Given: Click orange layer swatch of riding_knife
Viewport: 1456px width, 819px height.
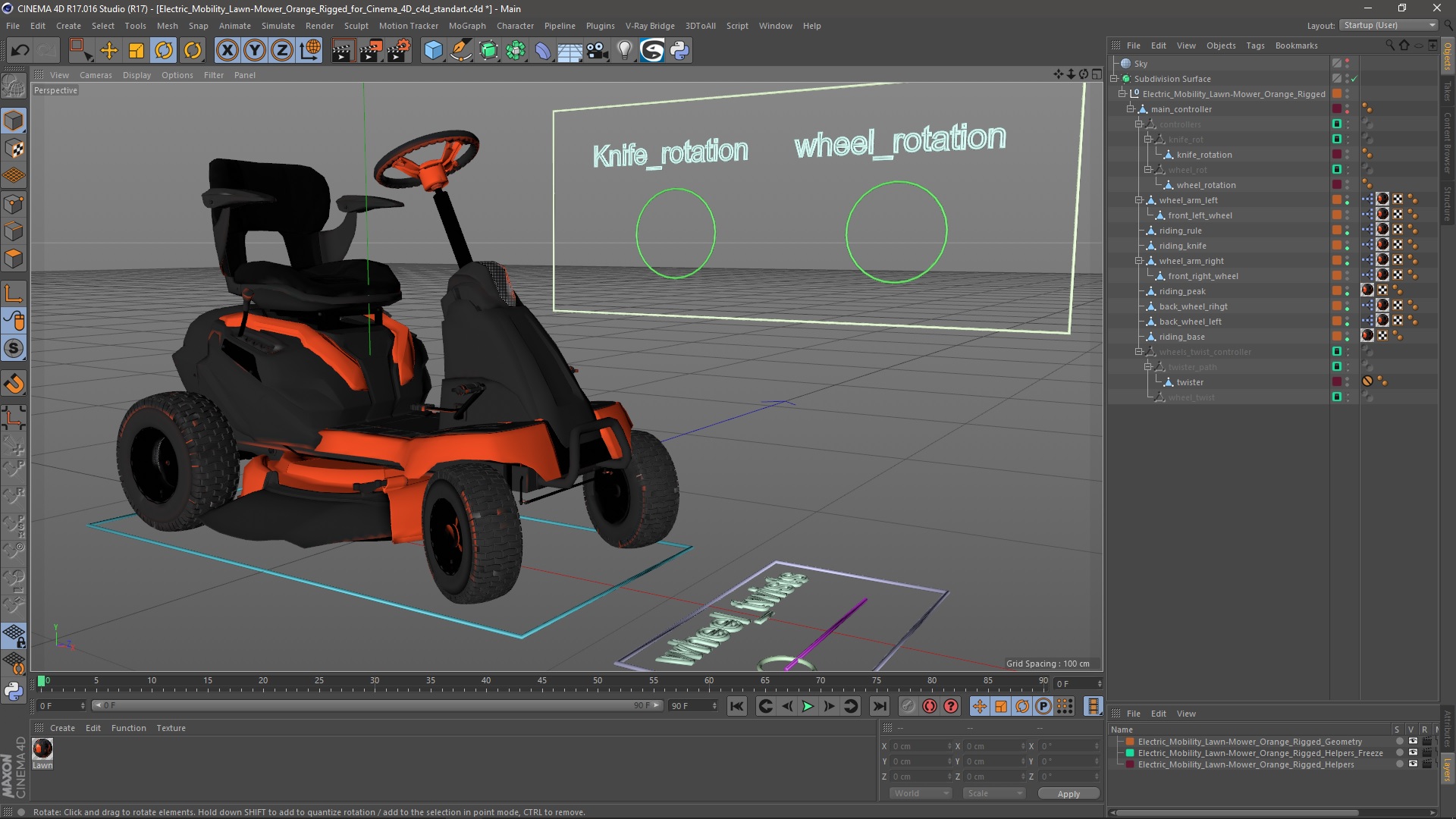Looking at the screenshot, I should pos(1337,246).
